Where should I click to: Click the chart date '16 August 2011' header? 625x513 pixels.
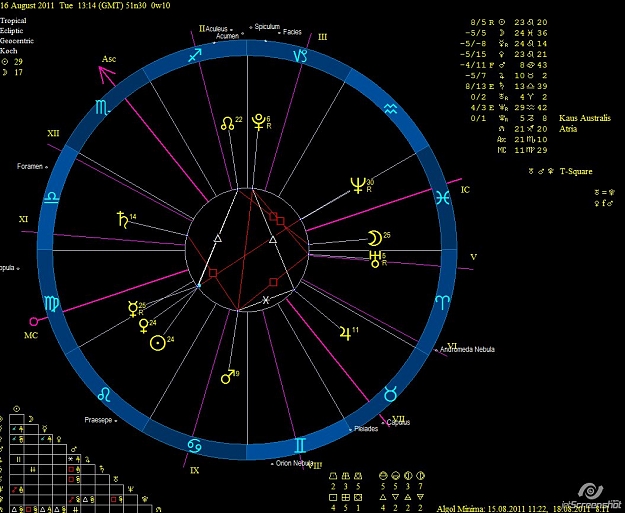click(x=27, y=6)
